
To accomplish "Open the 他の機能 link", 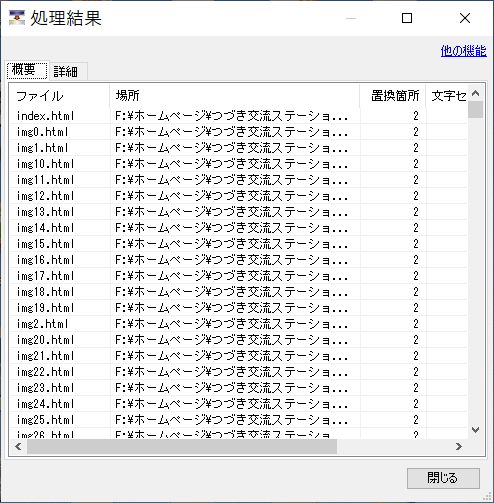I will 463,51.
